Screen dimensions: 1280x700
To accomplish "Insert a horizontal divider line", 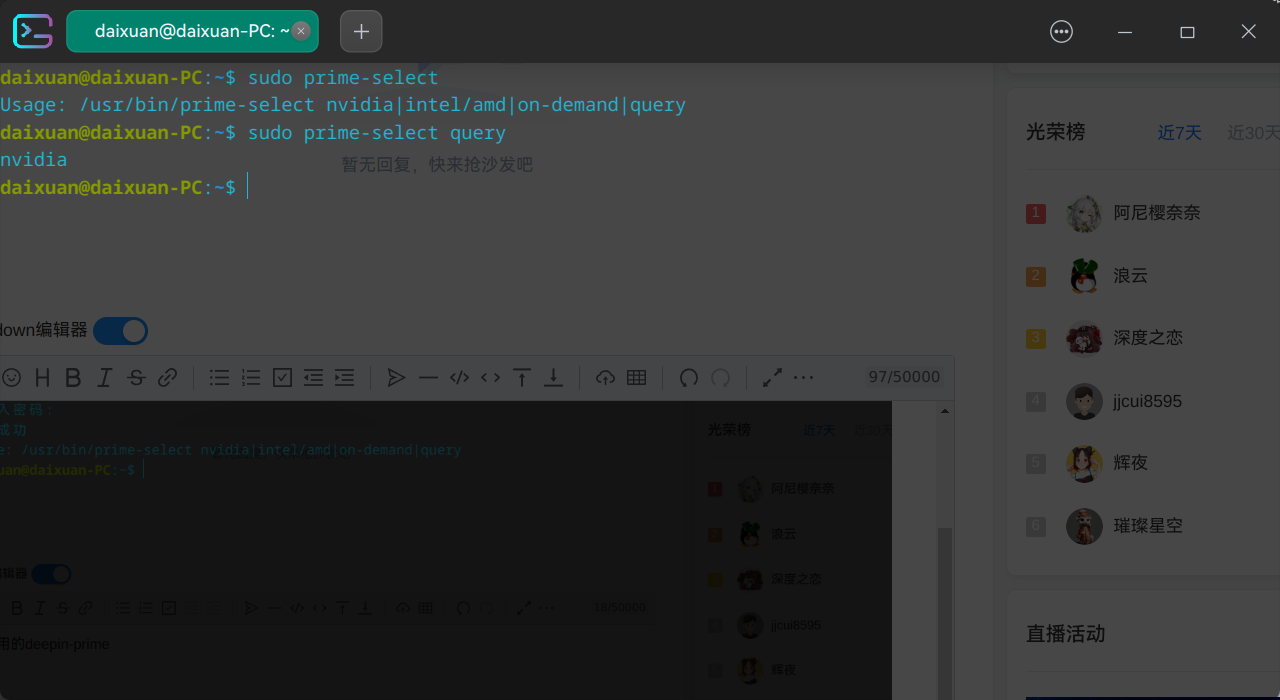I will [428, 377].
